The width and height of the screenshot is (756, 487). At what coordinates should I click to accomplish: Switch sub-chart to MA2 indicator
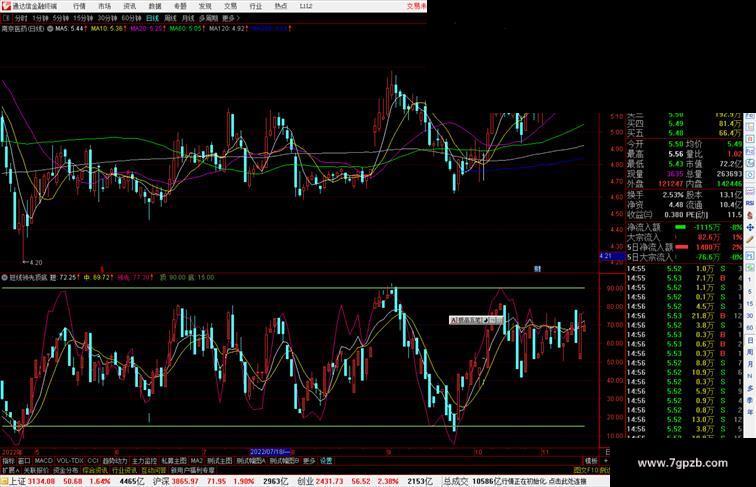pos(196,461)
